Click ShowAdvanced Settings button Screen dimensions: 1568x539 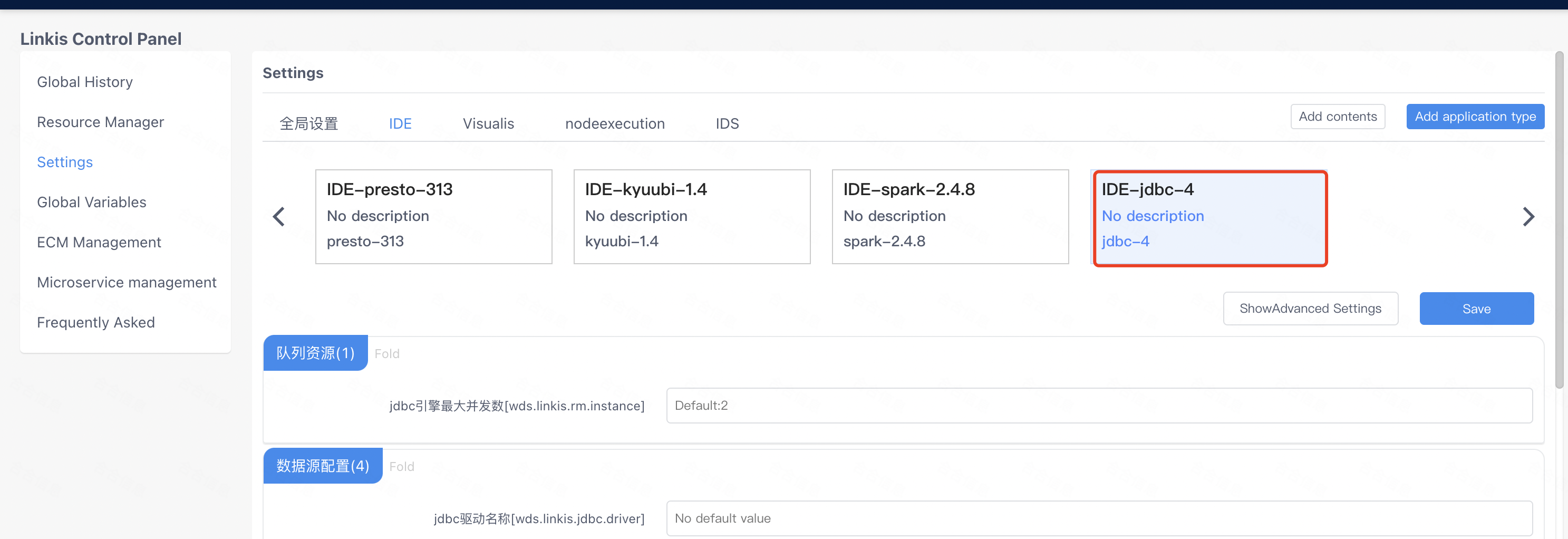(x=1310, y=309)
